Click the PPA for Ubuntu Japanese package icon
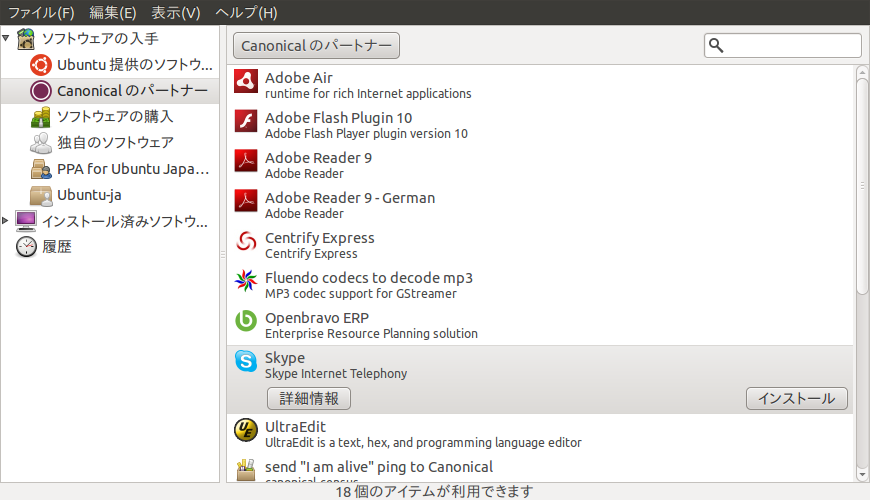This screenshot has width=870, height=500. [x=41, y=169]
